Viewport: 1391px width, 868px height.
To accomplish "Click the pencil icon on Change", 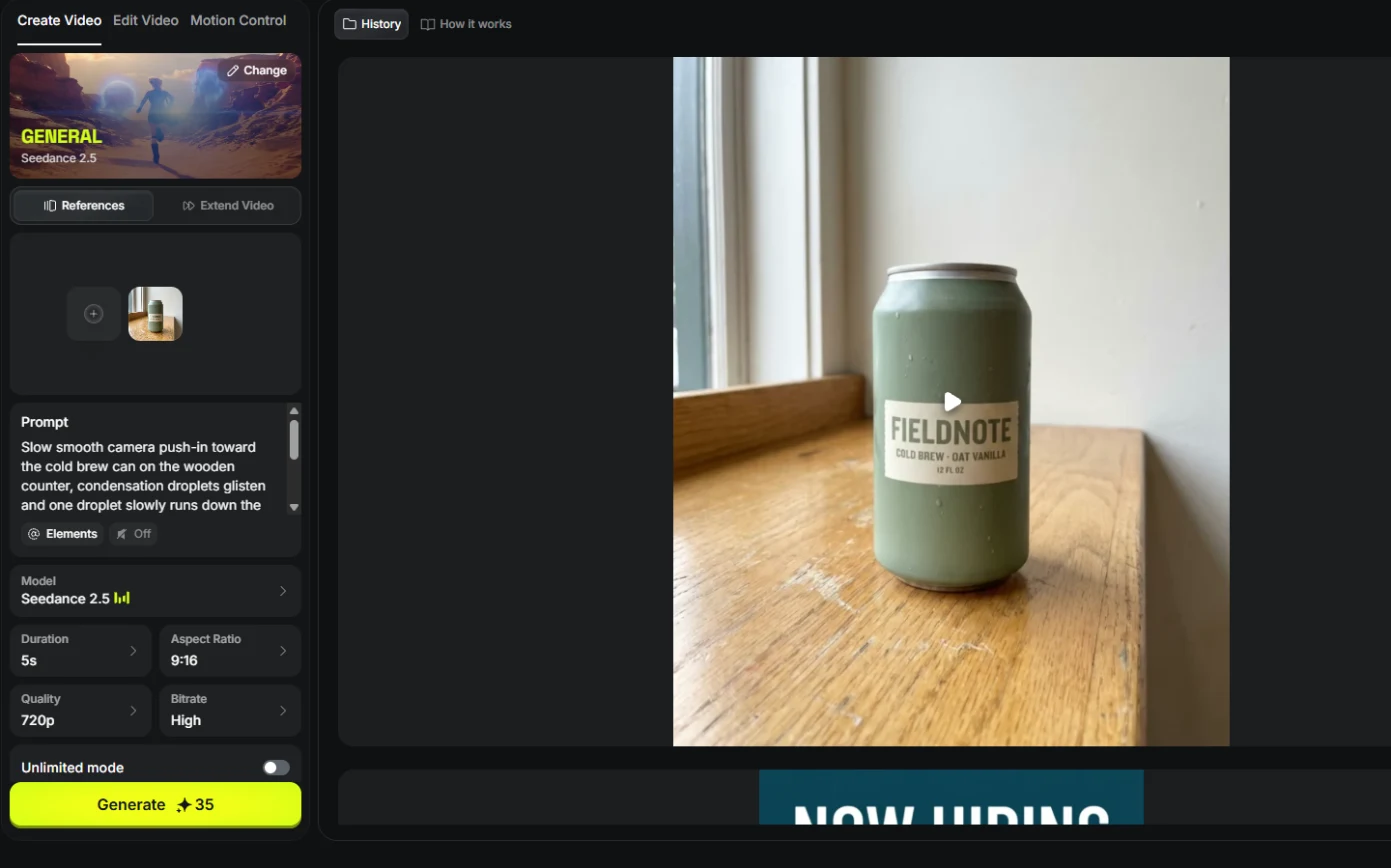I will pos(233,71).
